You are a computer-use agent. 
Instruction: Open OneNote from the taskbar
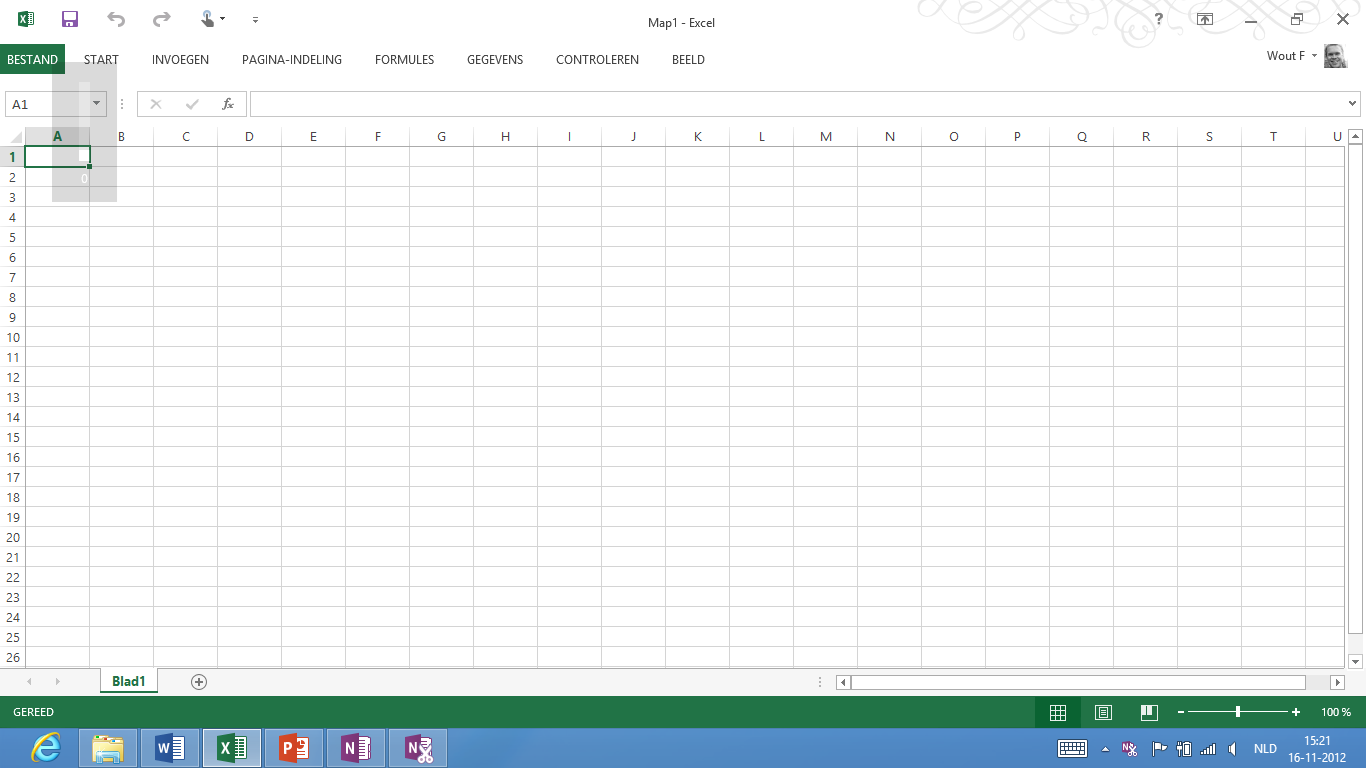pos(356,748)
